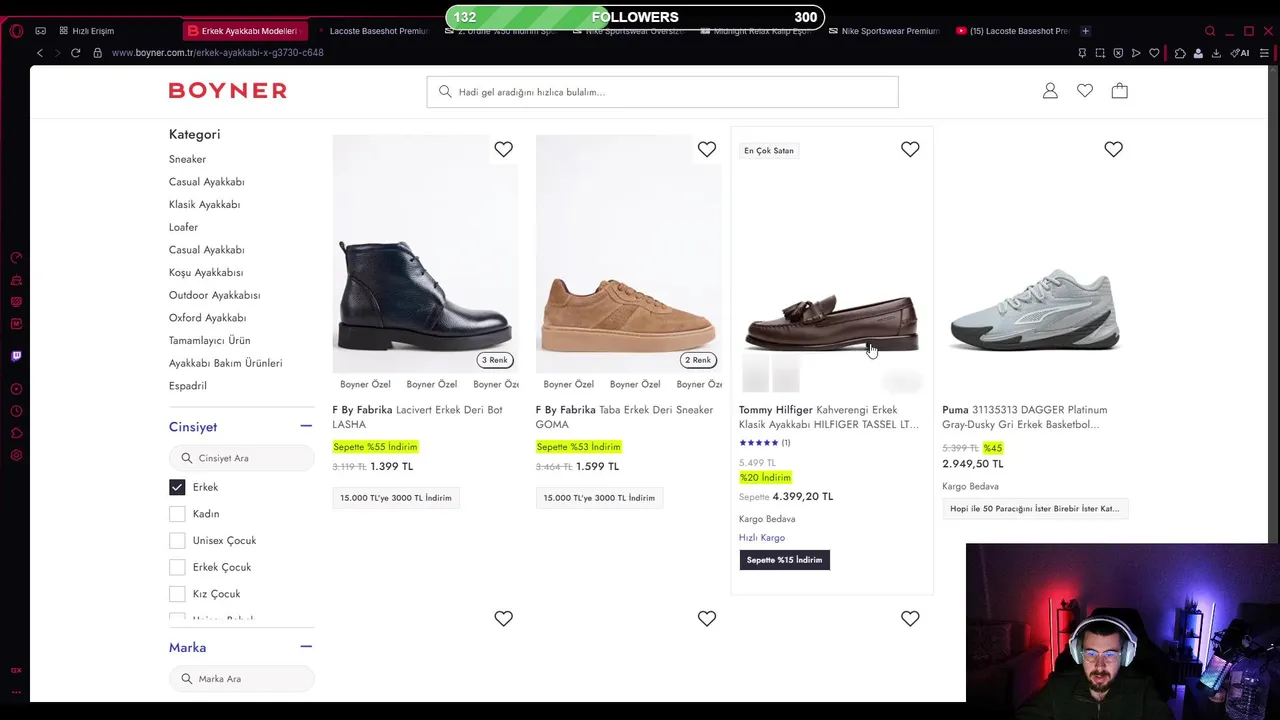Check the Kadın gender checkbox
The width and height of the screenshot is (1280, 720).
[177, 514]
